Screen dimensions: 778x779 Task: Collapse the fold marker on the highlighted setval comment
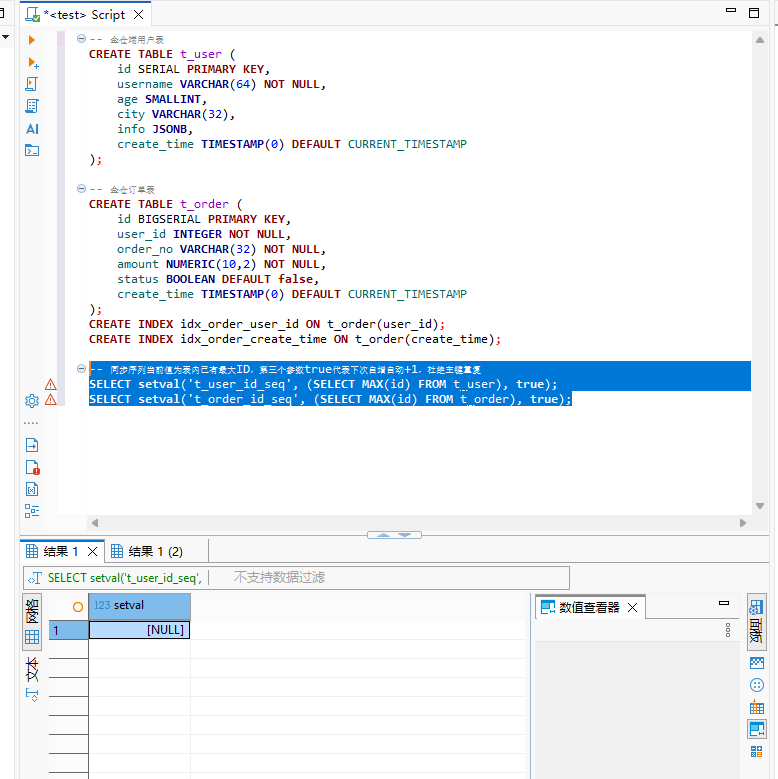coord(81,369)
